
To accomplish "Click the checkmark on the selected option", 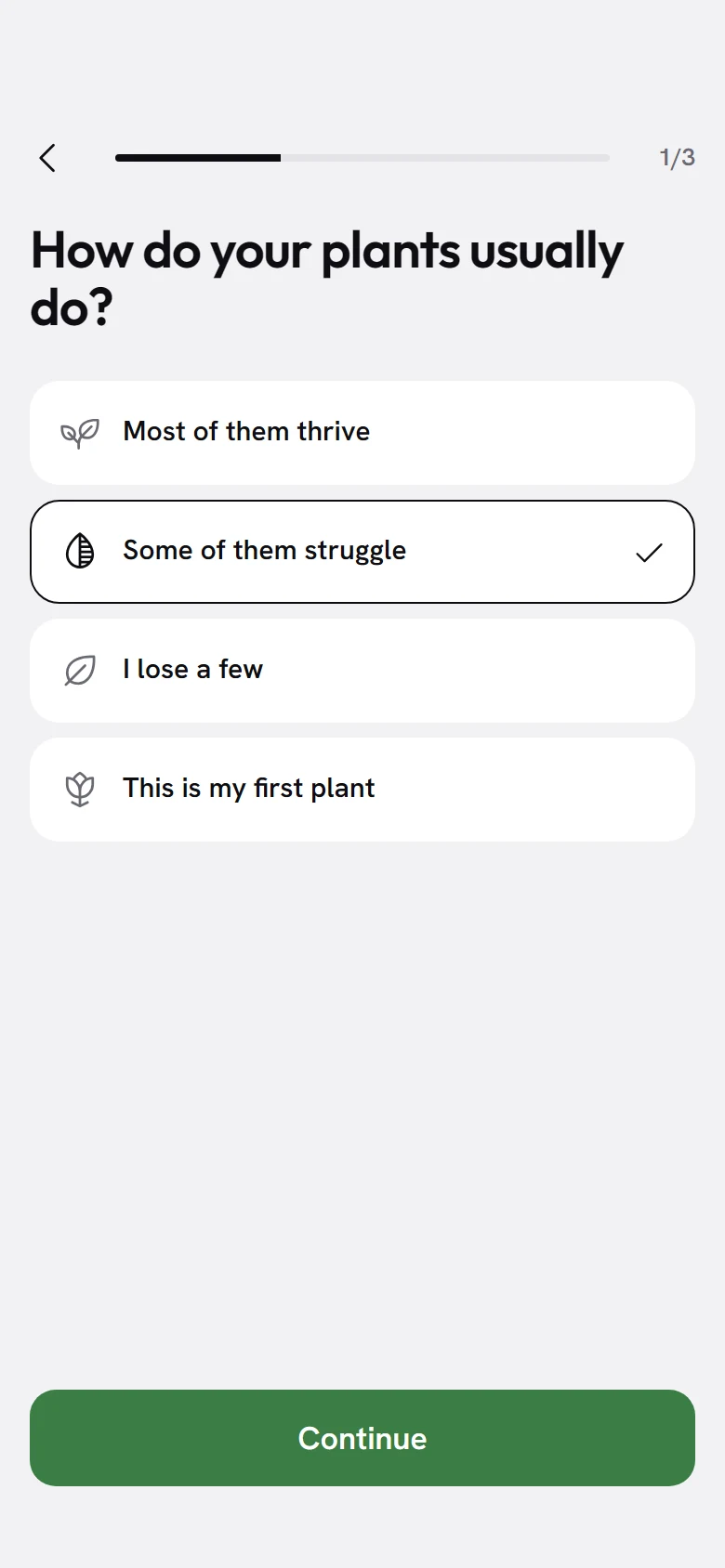I will click(x=649, y=553).
